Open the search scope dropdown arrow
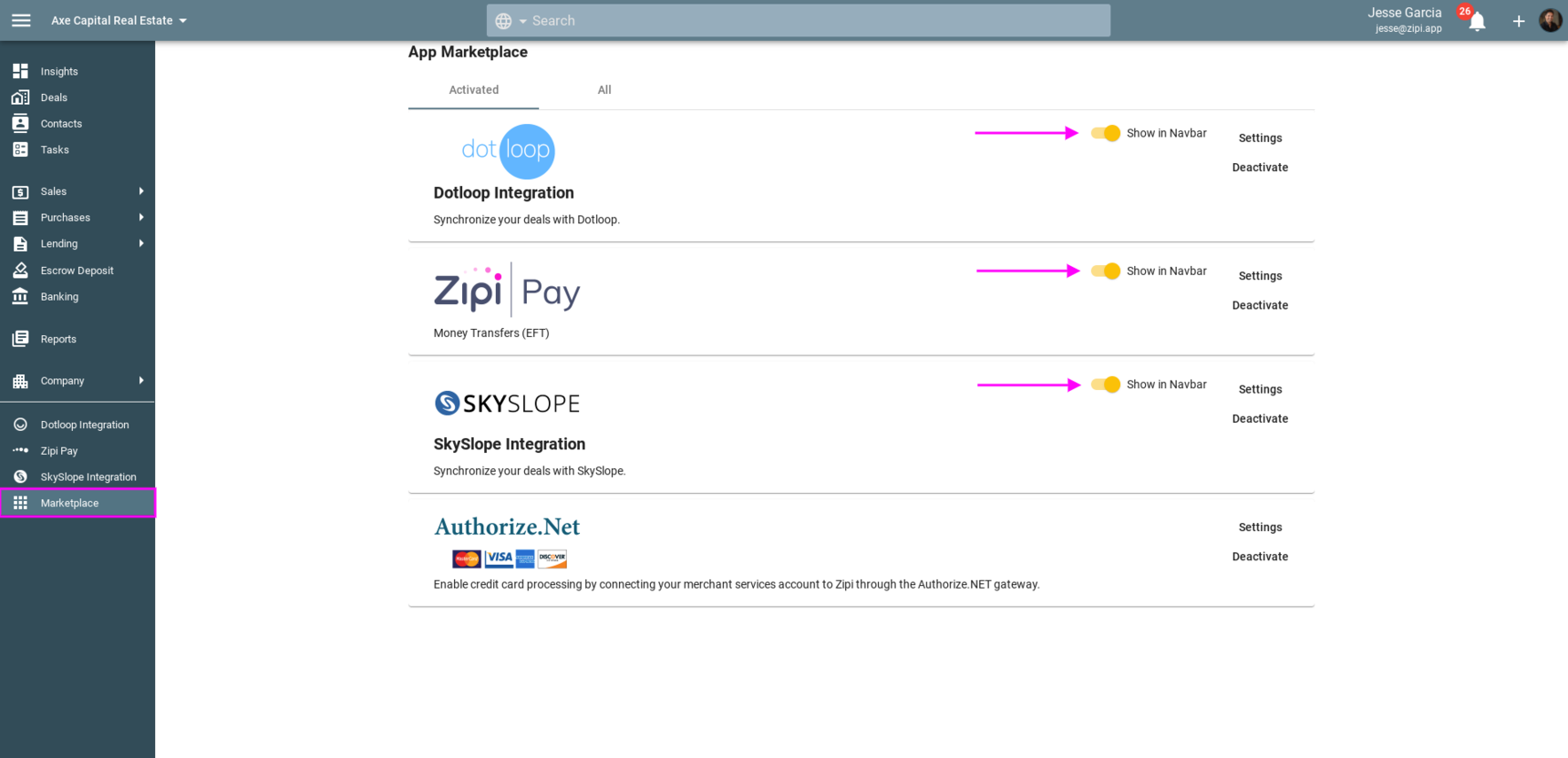Screen dimensions: 1568x758 (x=523, y=21)
